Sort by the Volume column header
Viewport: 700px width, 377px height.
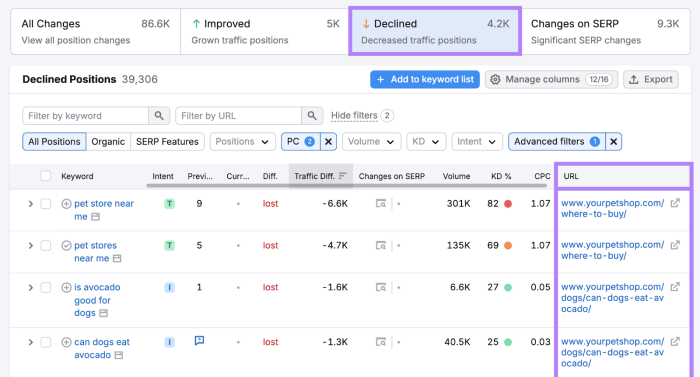[x=456, y=176]
